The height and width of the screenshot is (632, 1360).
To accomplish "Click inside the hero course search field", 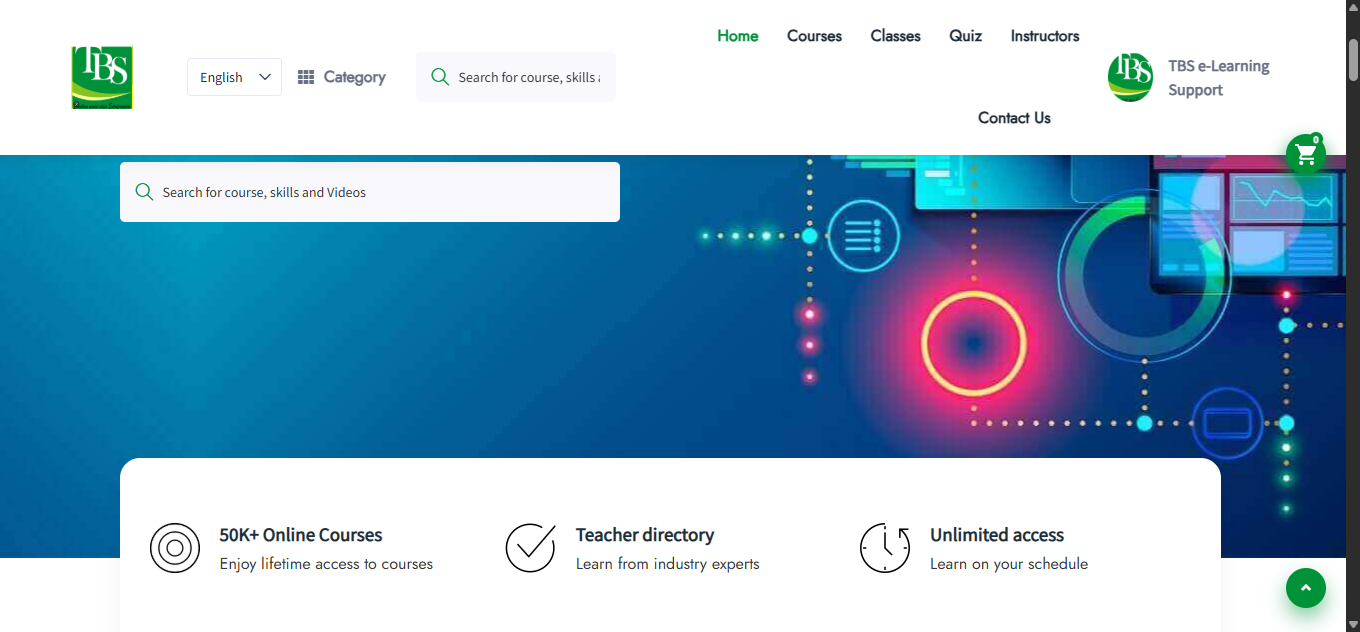I will pos(370,191).
